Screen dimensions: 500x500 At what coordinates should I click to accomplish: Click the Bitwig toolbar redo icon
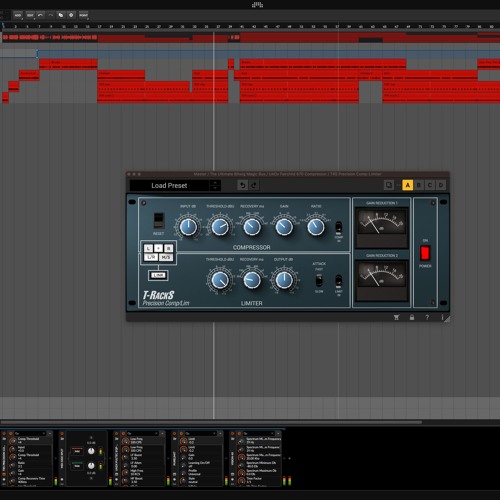pyautogui.click(x=50, y=15)
